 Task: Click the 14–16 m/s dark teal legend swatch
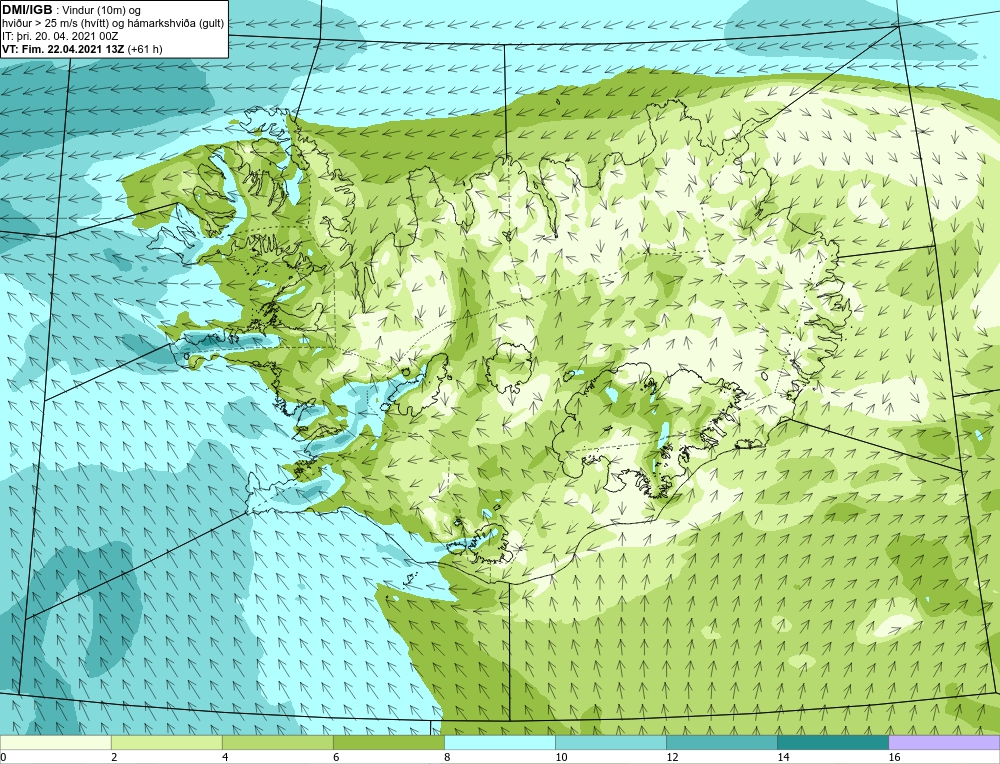[x=832, y=742]
